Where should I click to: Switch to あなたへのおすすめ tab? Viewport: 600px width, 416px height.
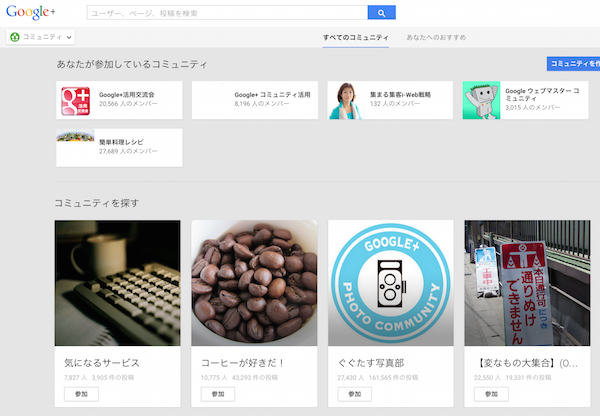(436, 38)
